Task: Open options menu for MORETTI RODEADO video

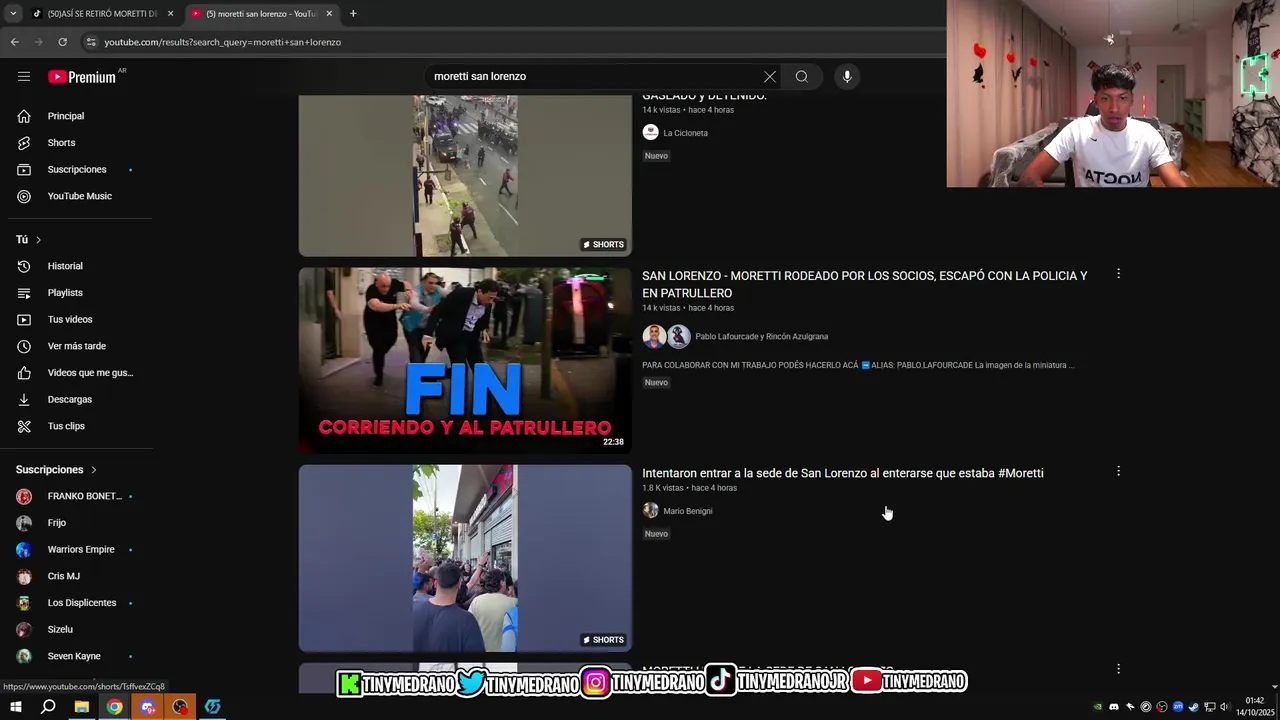Action: [1118, 274]
